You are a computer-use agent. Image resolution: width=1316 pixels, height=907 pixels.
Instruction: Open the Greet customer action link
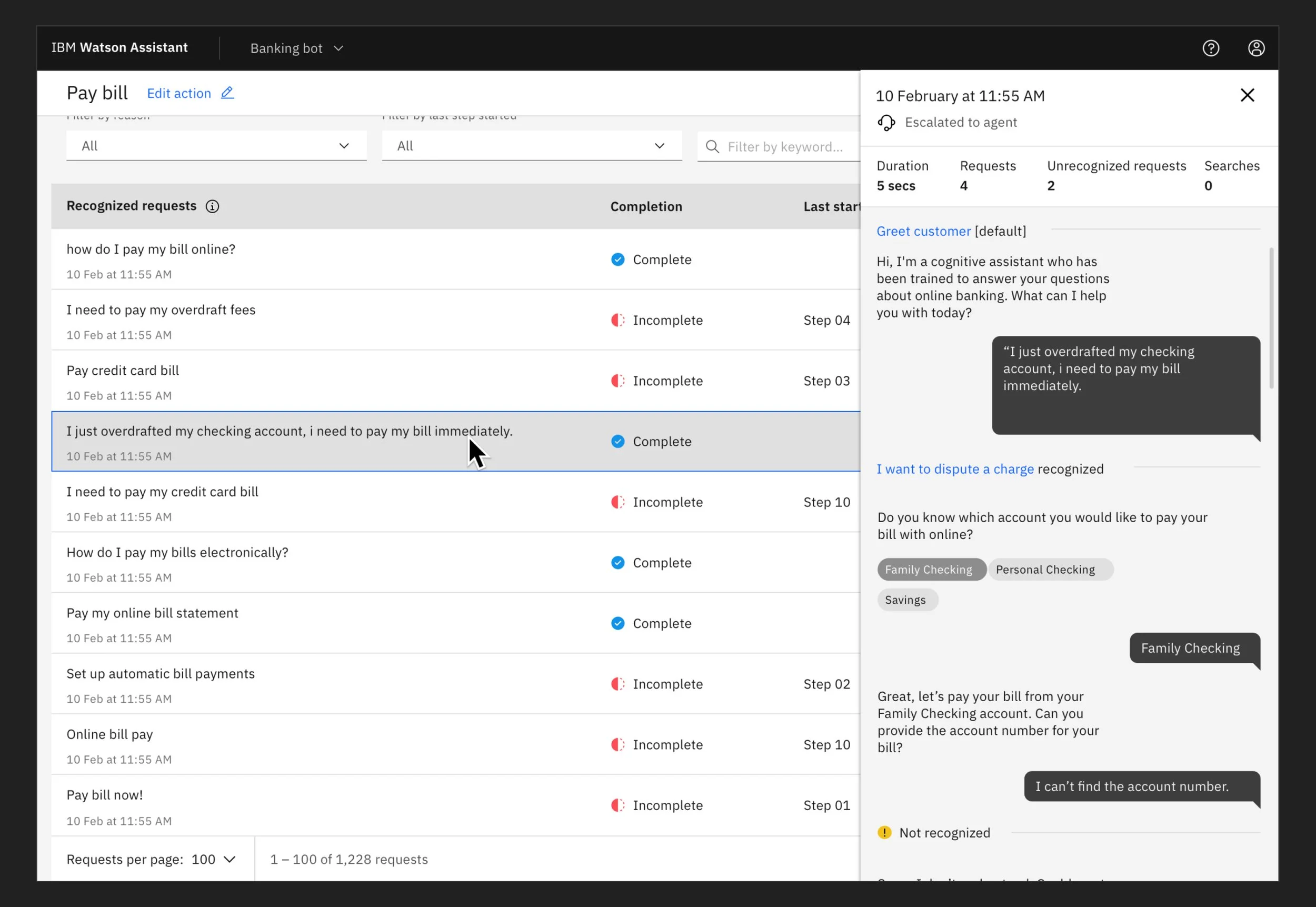(923, 231)
